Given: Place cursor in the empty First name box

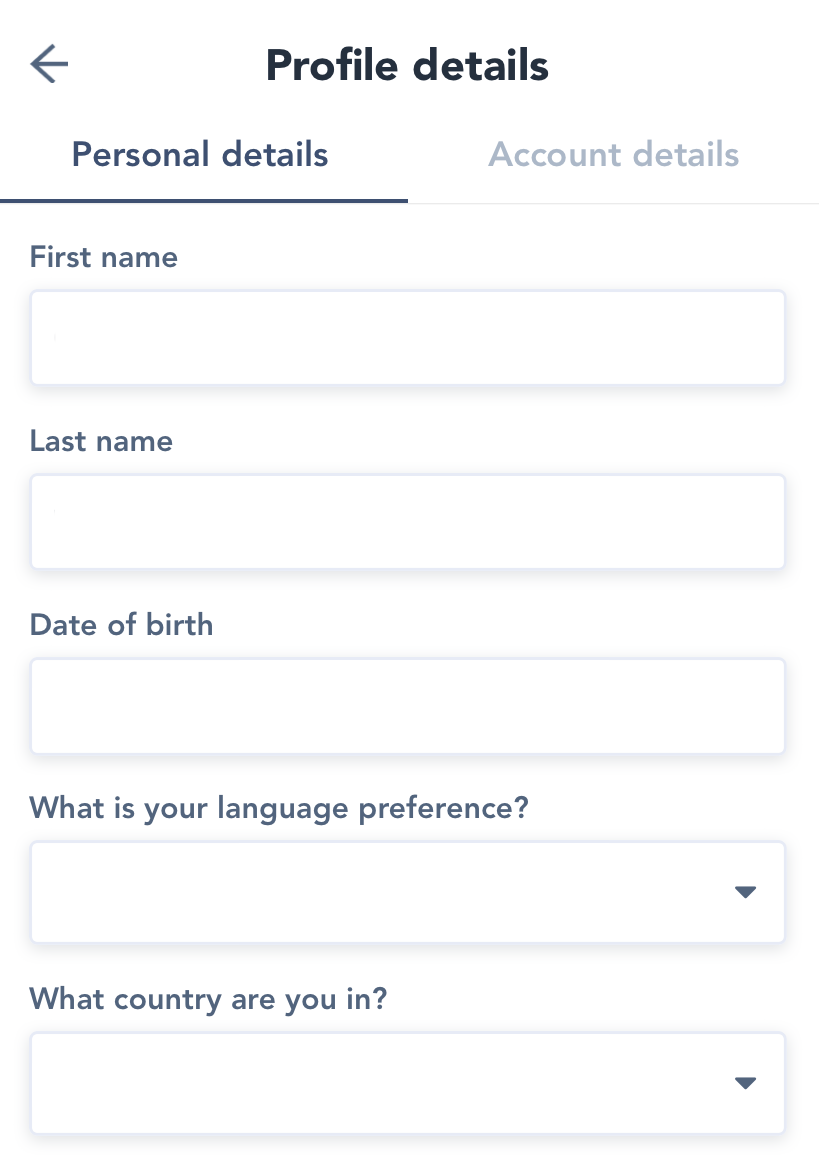Looking at the screenshot, I should [x=300, y=338].
